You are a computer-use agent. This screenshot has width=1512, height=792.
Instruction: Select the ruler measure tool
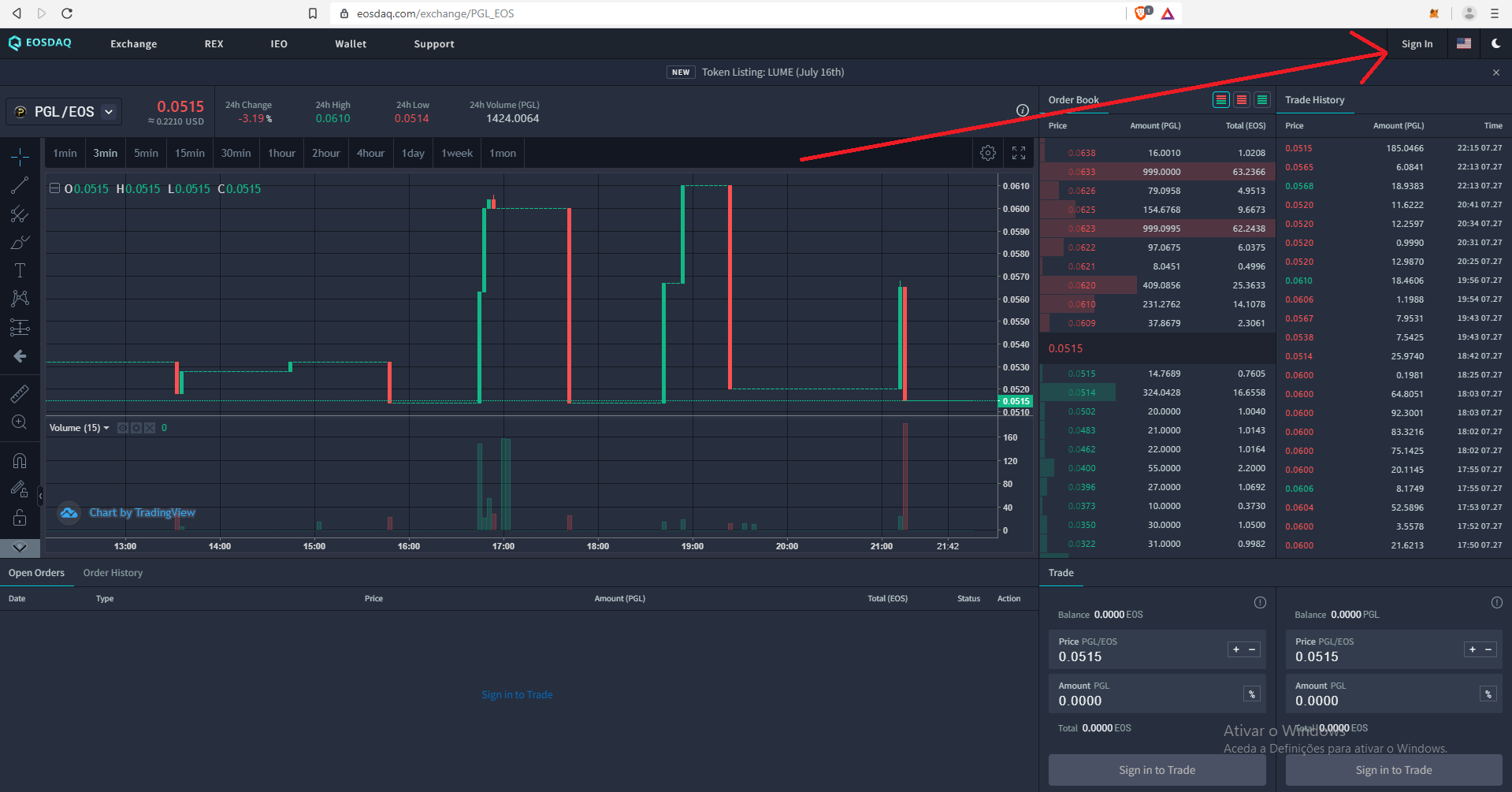[20, 393]
